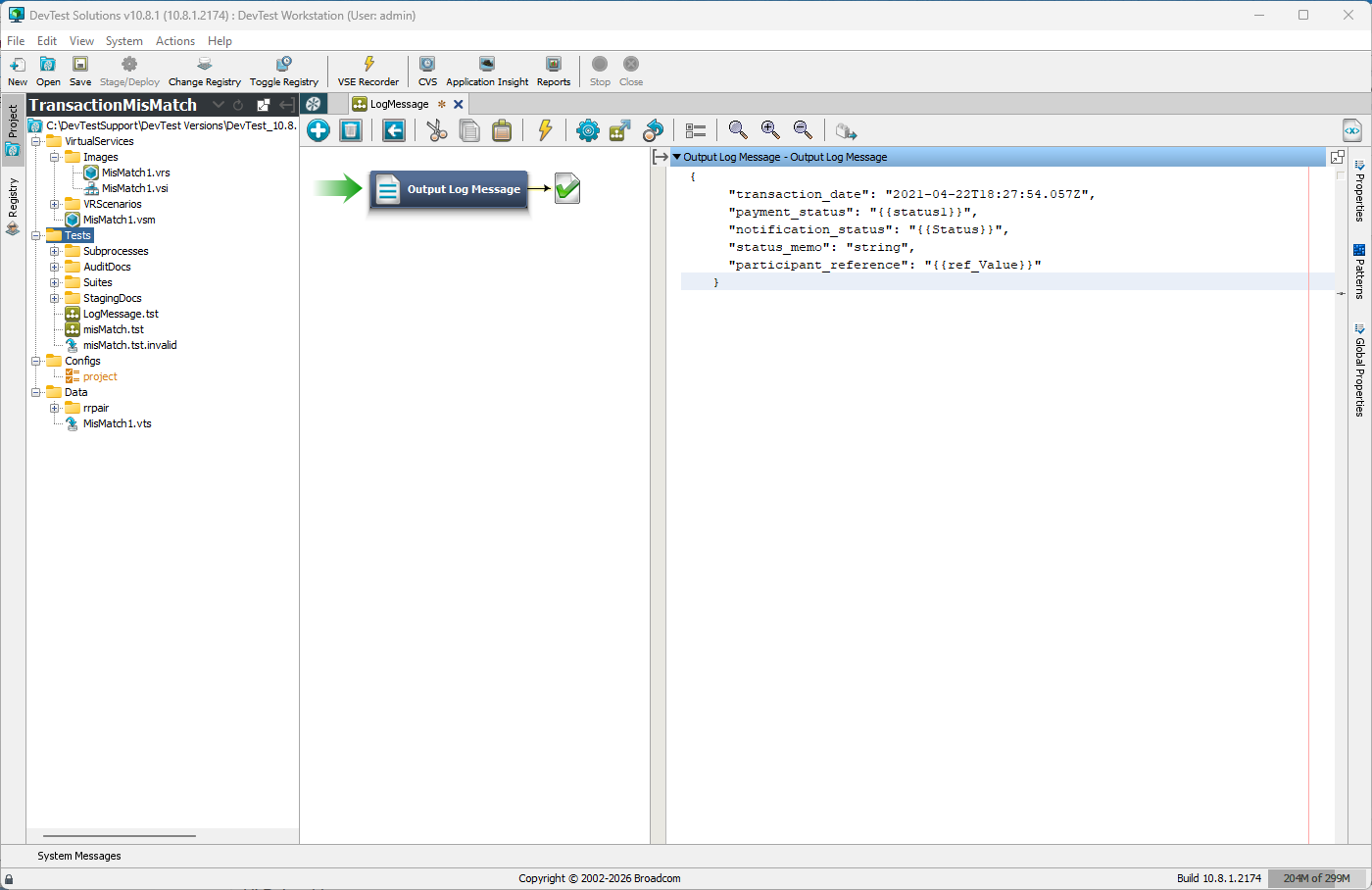The width and height of the screenshot is (1372, 890).
Task: Click the refresh icon in the project panel header
Action: point(238,105)
